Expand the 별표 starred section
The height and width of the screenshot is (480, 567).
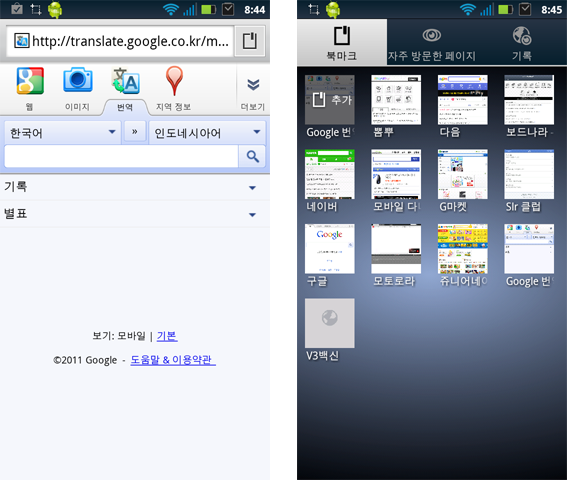point(135,214)
